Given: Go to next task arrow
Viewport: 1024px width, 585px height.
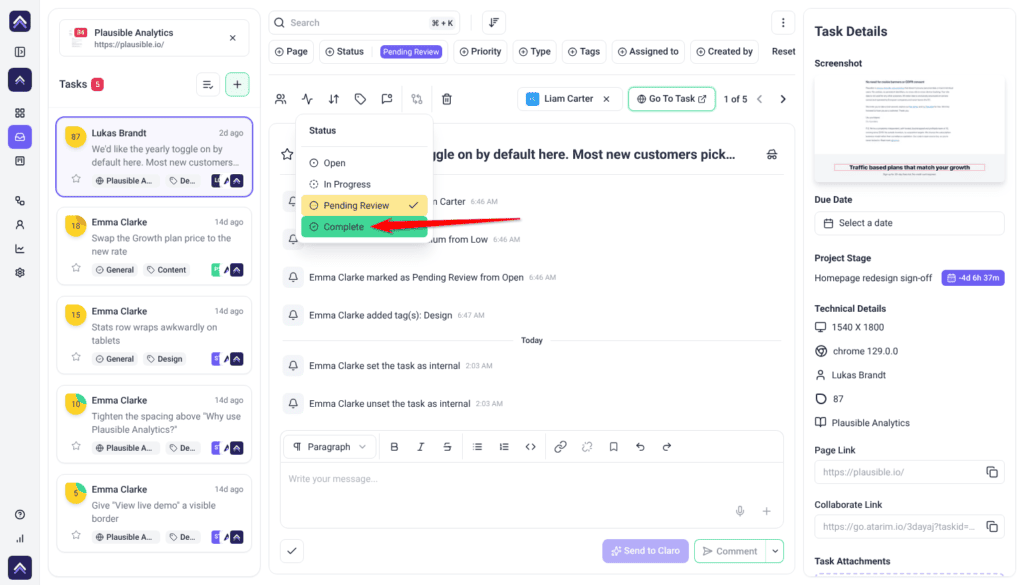Looking at the screenshot, I should tap(783, 99).
